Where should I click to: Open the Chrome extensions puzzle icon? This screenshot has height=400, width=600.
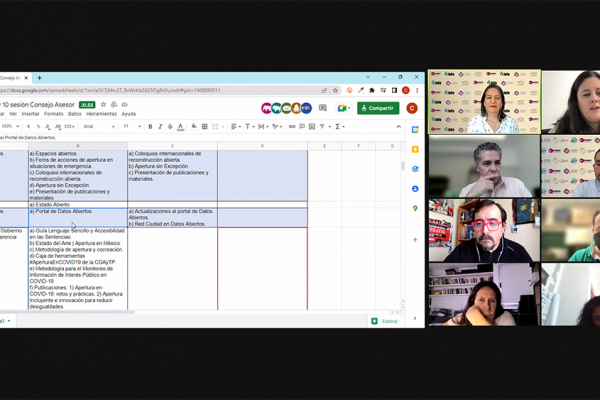pyautogui.click(x=372, y=90)
